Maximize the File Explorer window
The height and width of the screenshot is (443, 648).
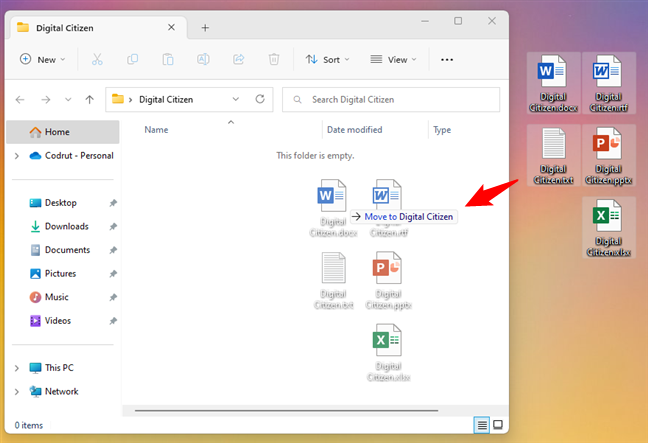click(458, 21)
